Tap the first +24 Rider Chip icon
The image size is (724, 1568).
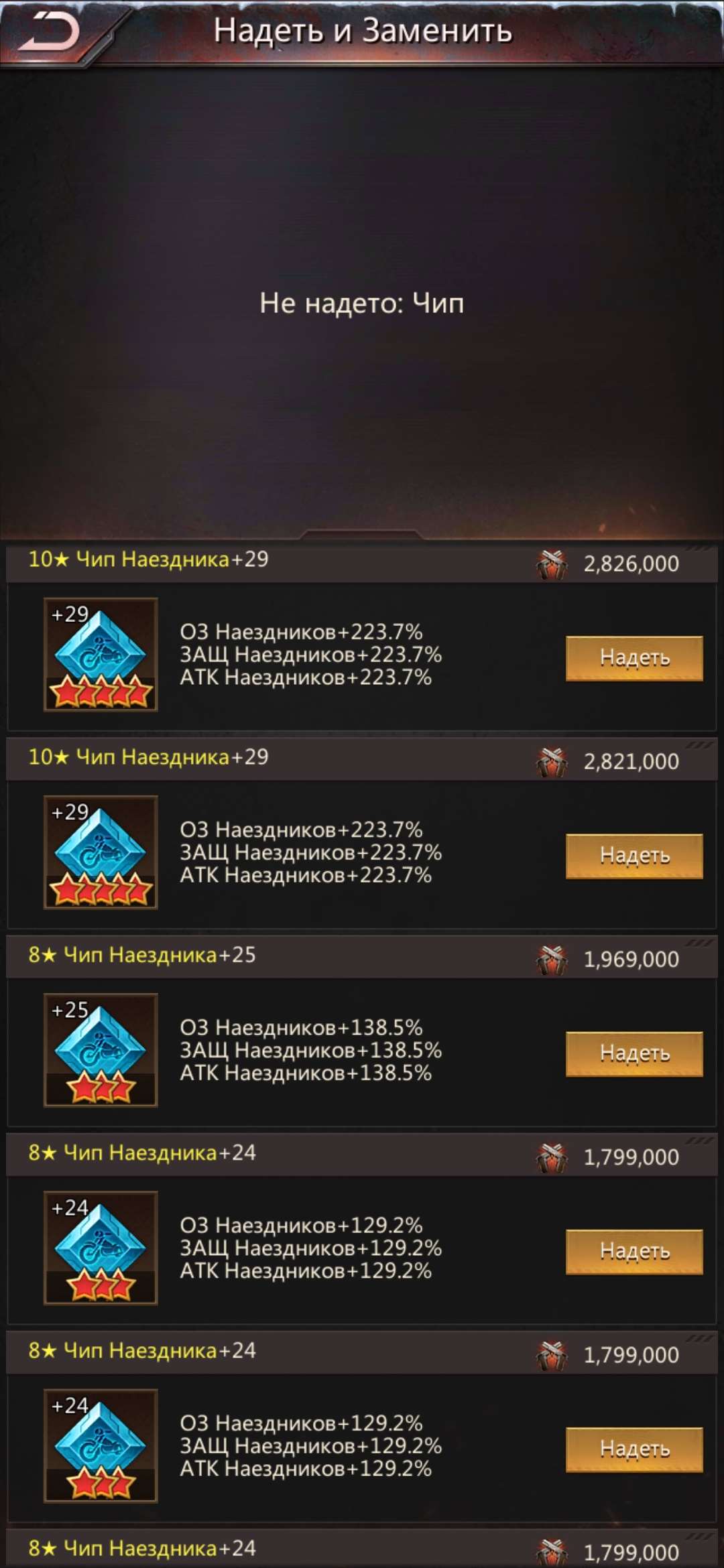click(101, 1248)
